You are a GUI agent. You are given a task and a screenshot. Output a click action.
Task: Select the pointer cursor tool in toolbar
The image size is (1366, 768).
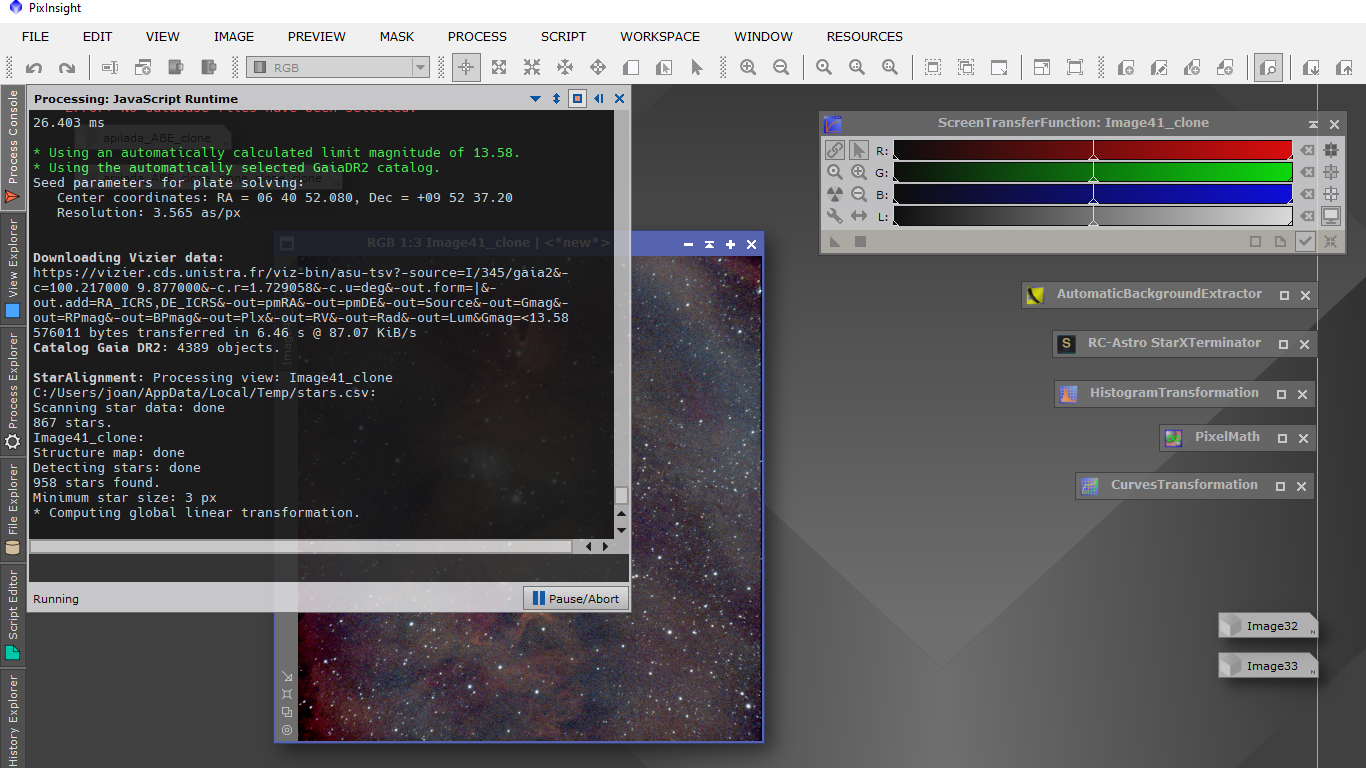(x=697, y=68)
